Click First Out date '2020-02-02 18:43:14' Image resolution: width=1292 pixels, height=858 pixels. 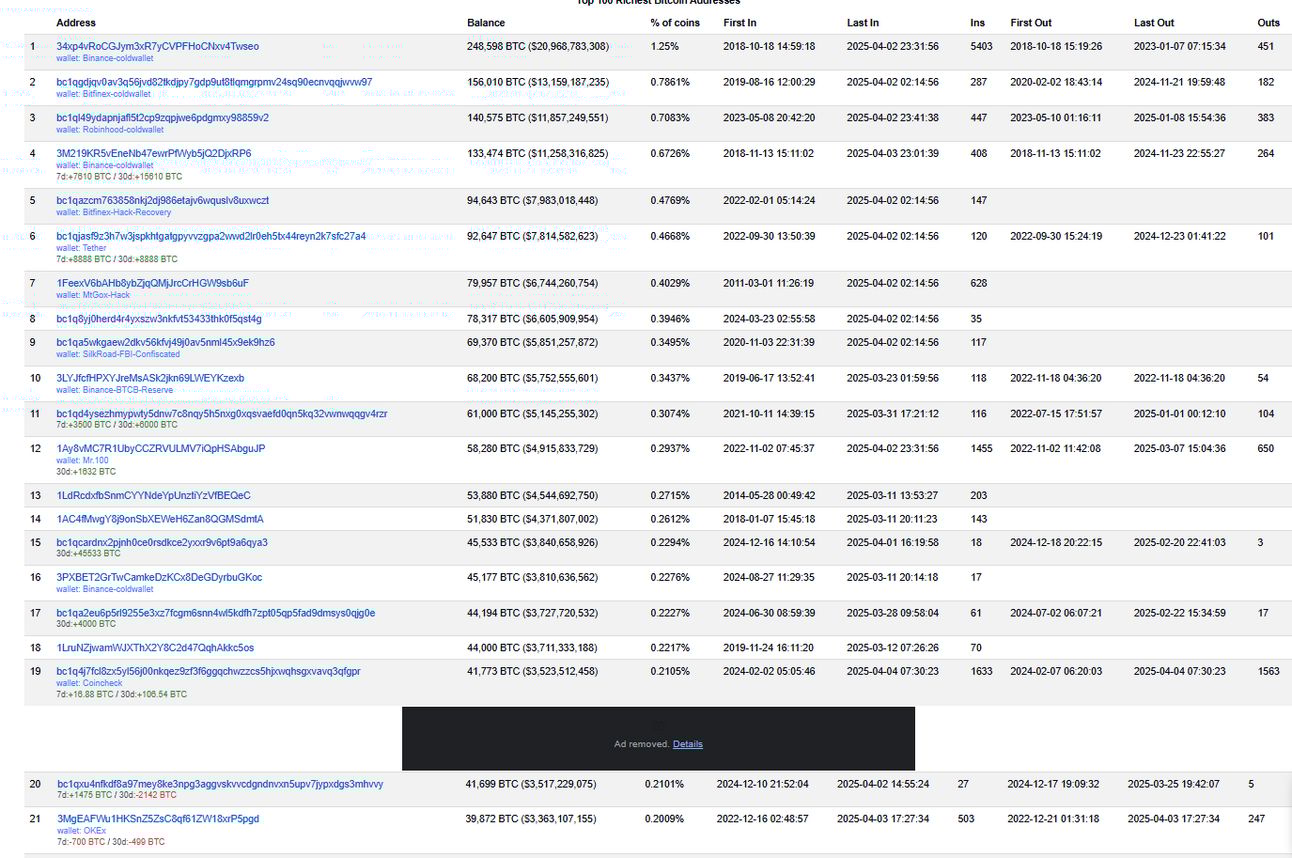[1056, 82]
